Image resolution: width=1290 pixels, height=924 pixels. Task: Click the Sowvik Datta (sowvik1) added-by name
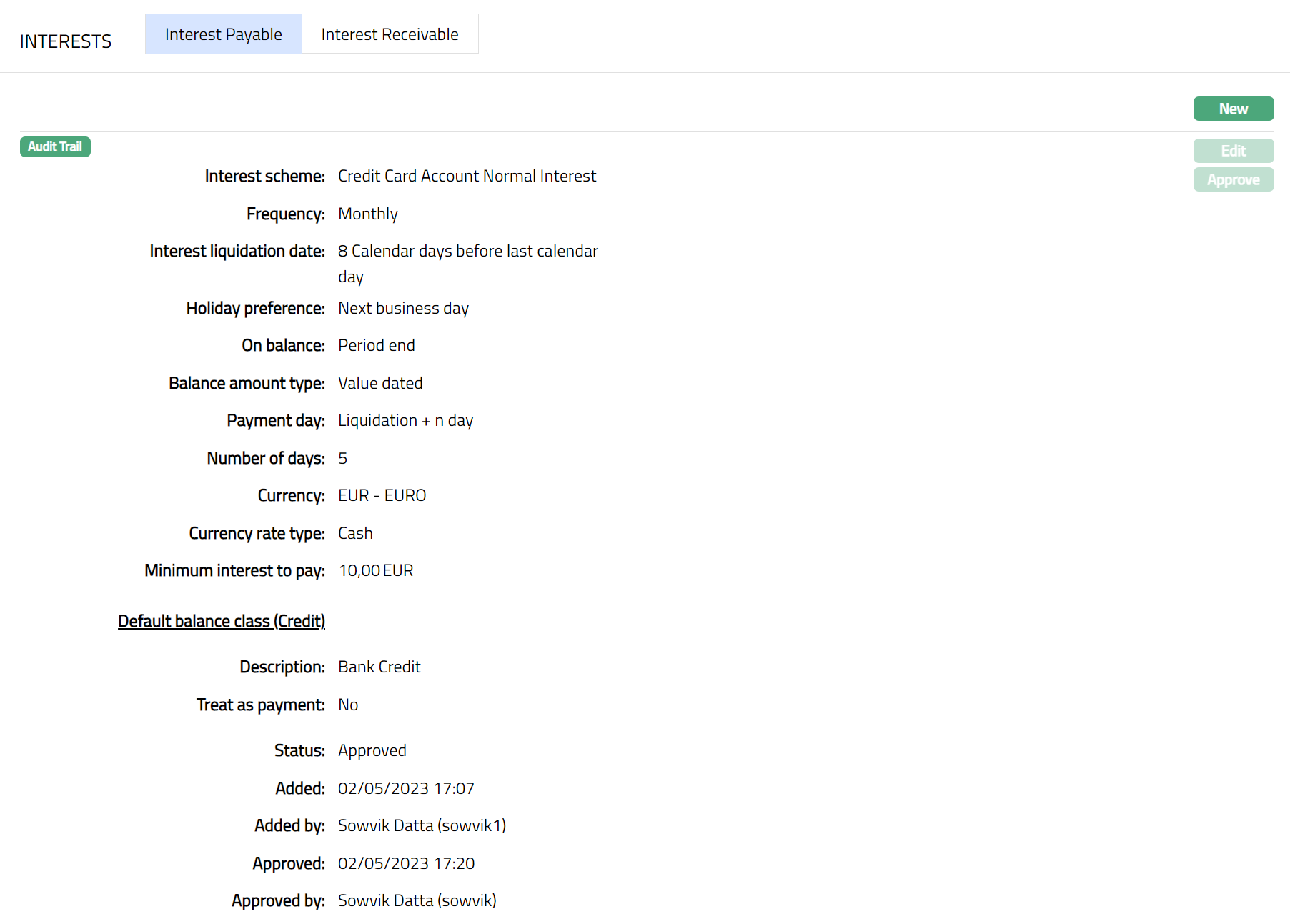pos(422,825)
